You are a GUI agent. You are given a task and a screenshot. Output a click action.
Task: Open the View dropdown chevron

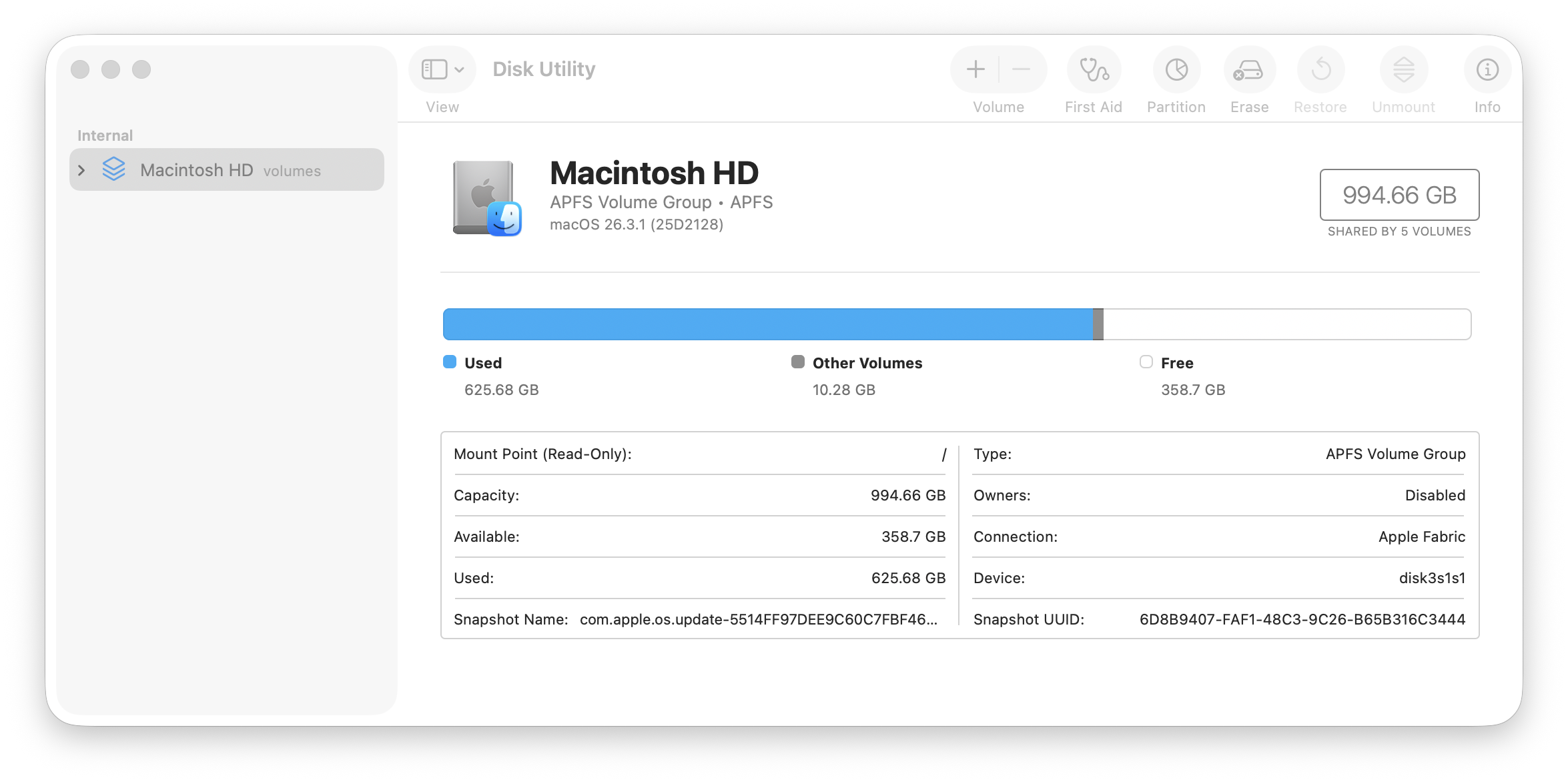pos(458,69)
